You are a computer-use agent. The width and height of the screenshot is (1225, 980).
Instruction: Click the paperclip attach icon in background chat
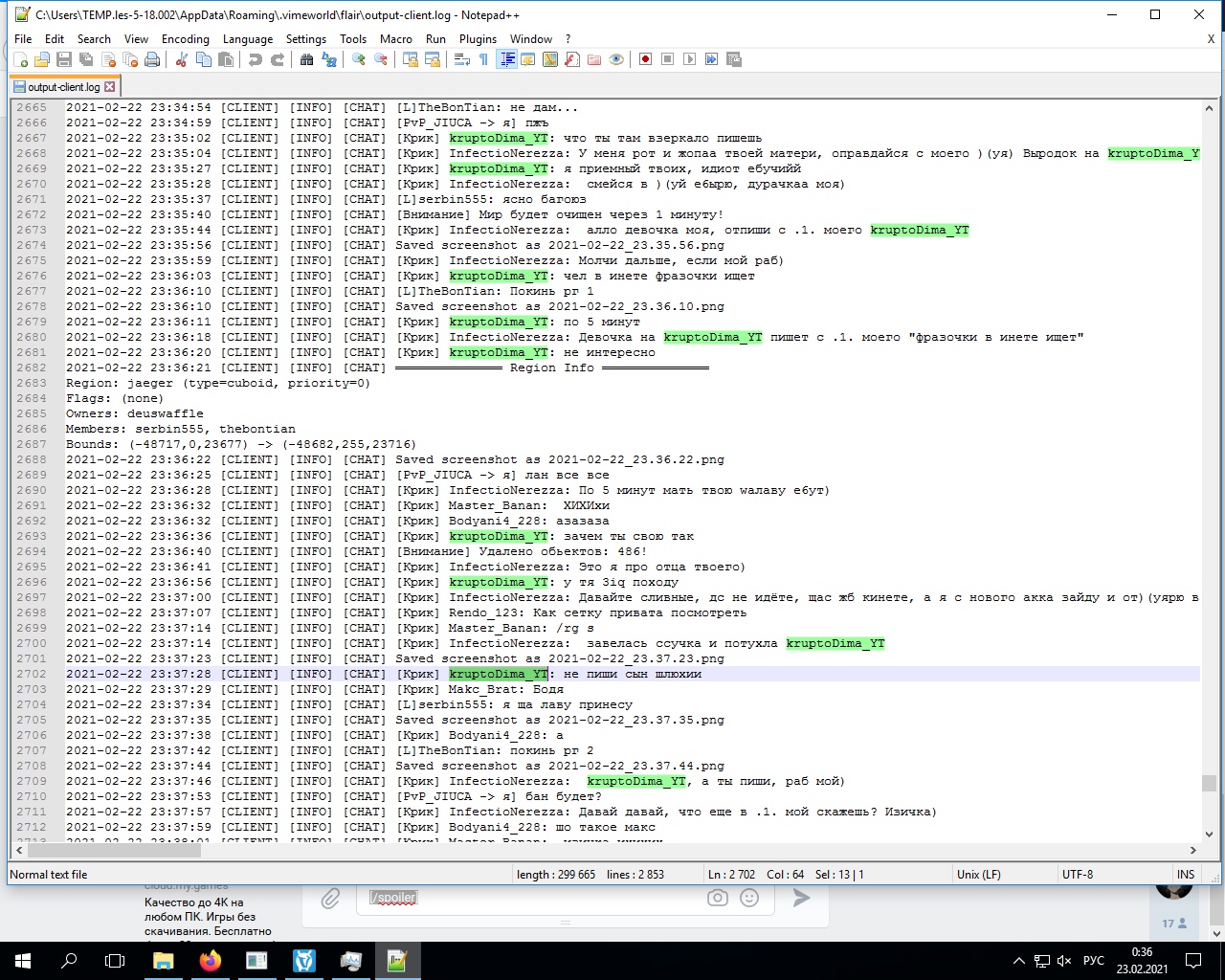(x=330, y=898)
